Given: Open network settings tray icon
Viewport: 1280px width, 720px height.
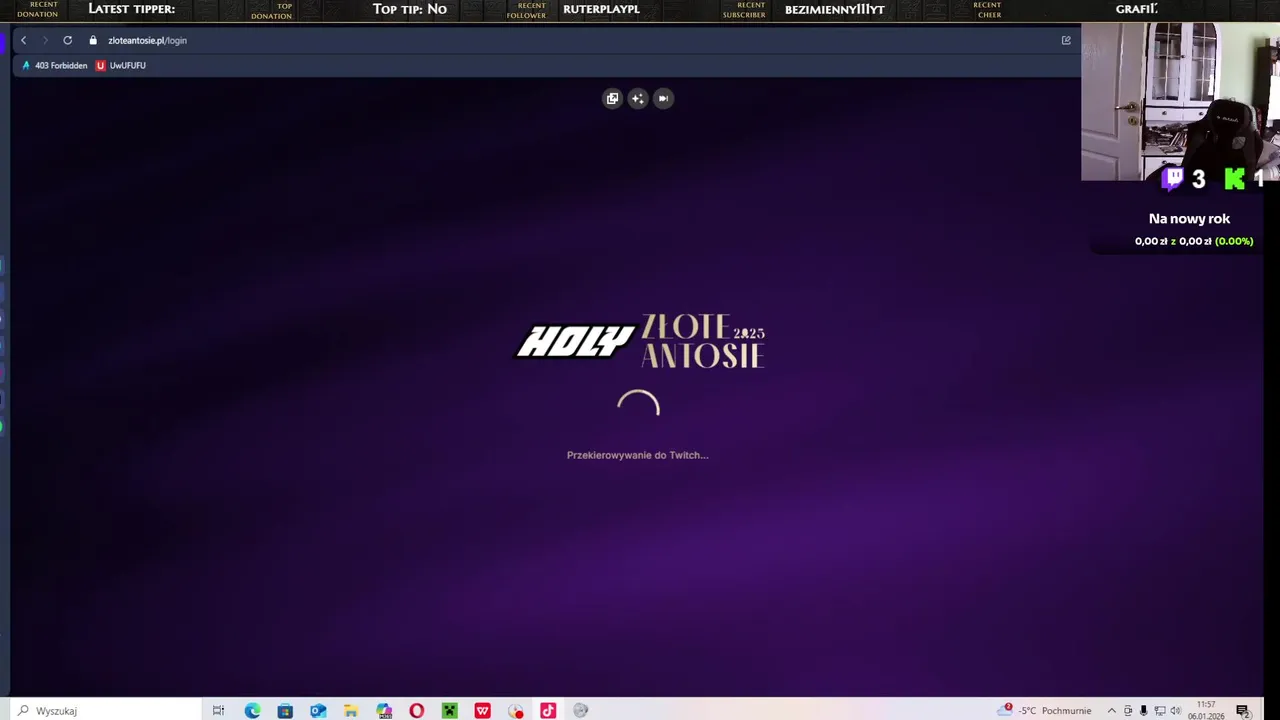Looking at the screenshot, I should click(1160, 711).
